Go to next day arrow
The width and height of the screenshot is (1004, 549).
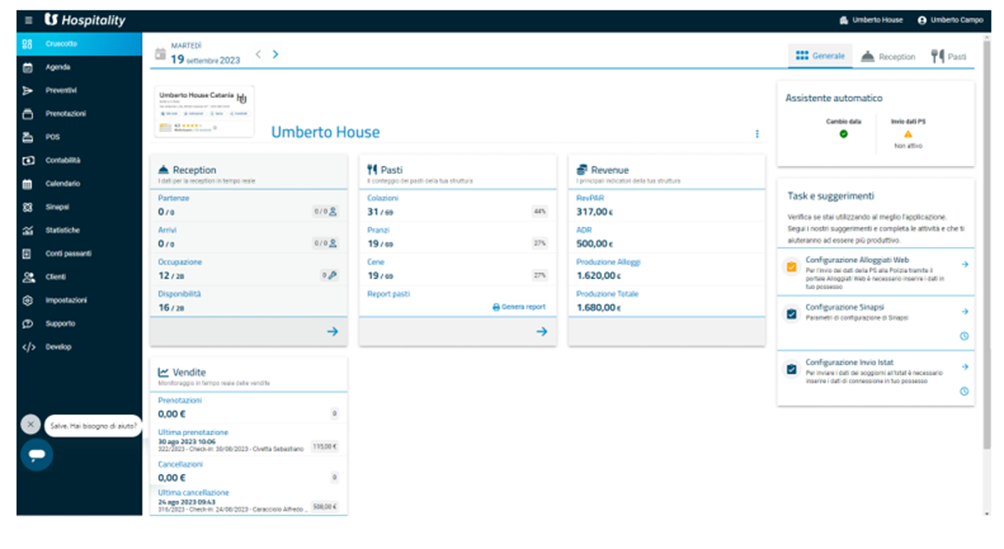(275, 54)
